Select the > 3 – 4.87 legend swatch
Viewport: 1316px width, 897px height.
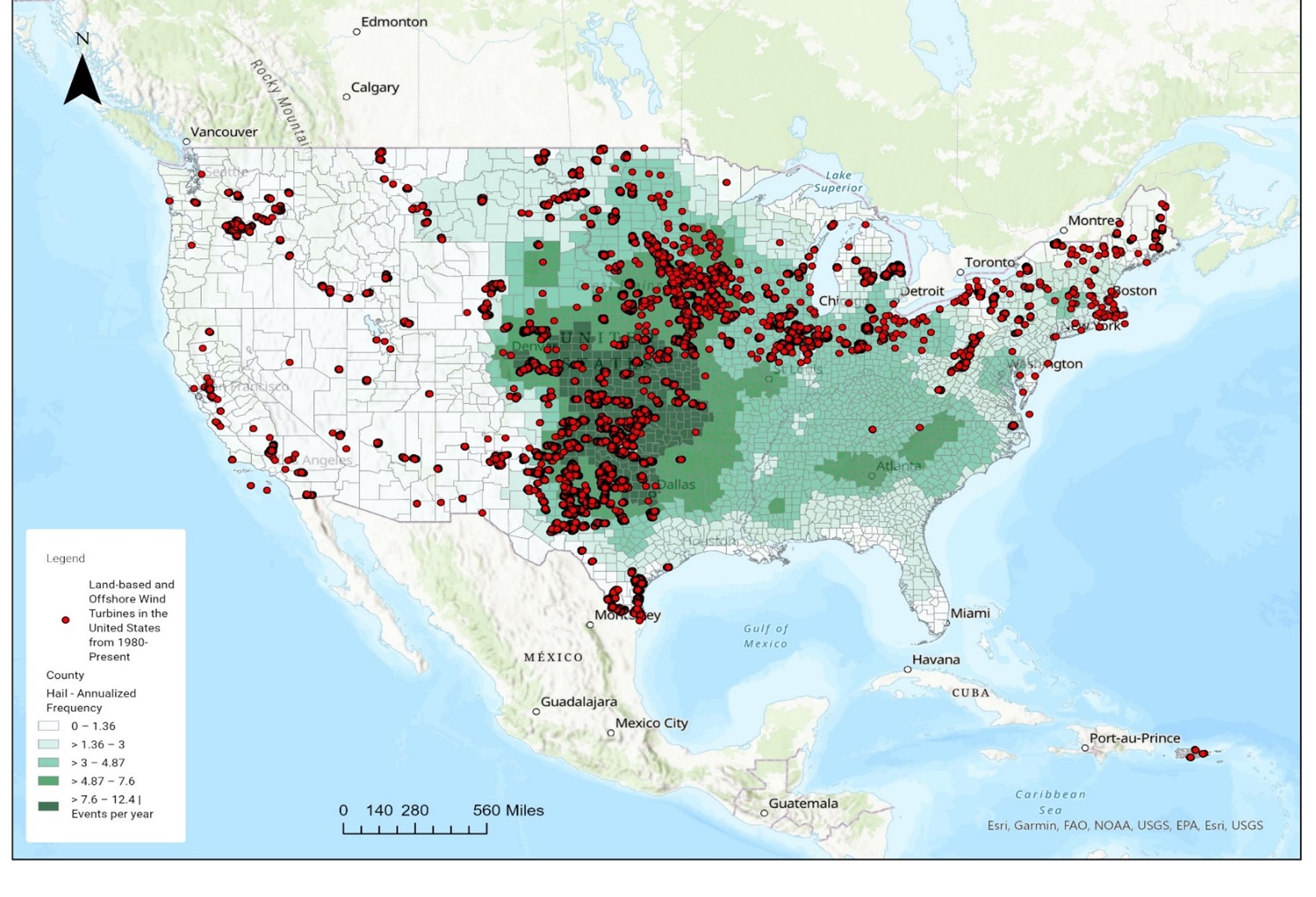pos(49,762)
